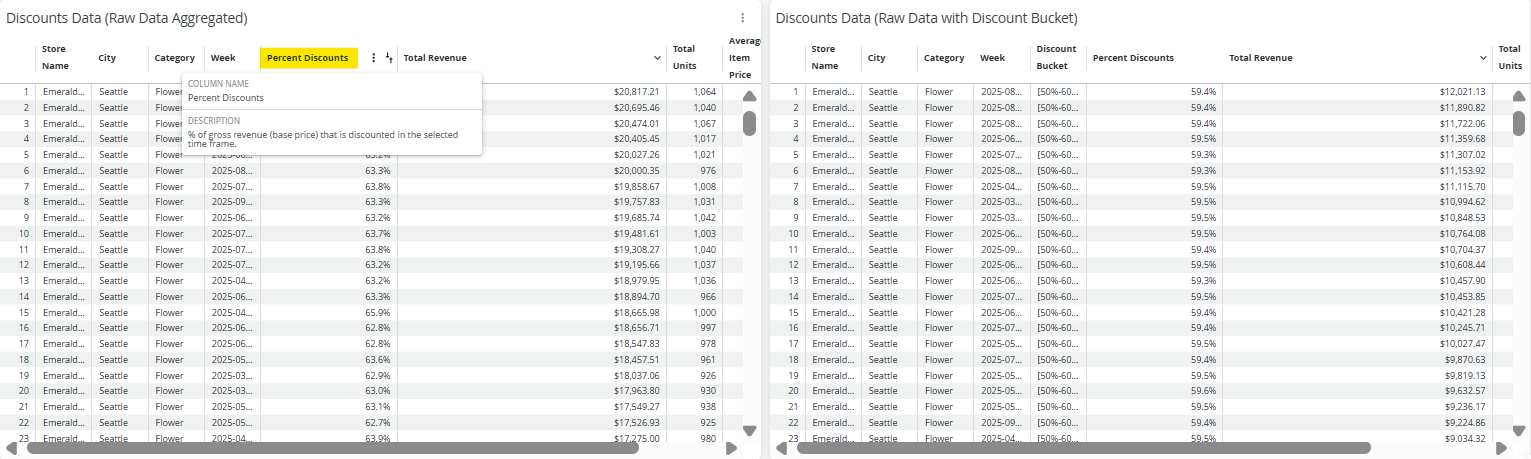Image resolution: width=1531 pixels, height=459 pixels.
Task: Click City header in right table
Action: pos(877,58)
